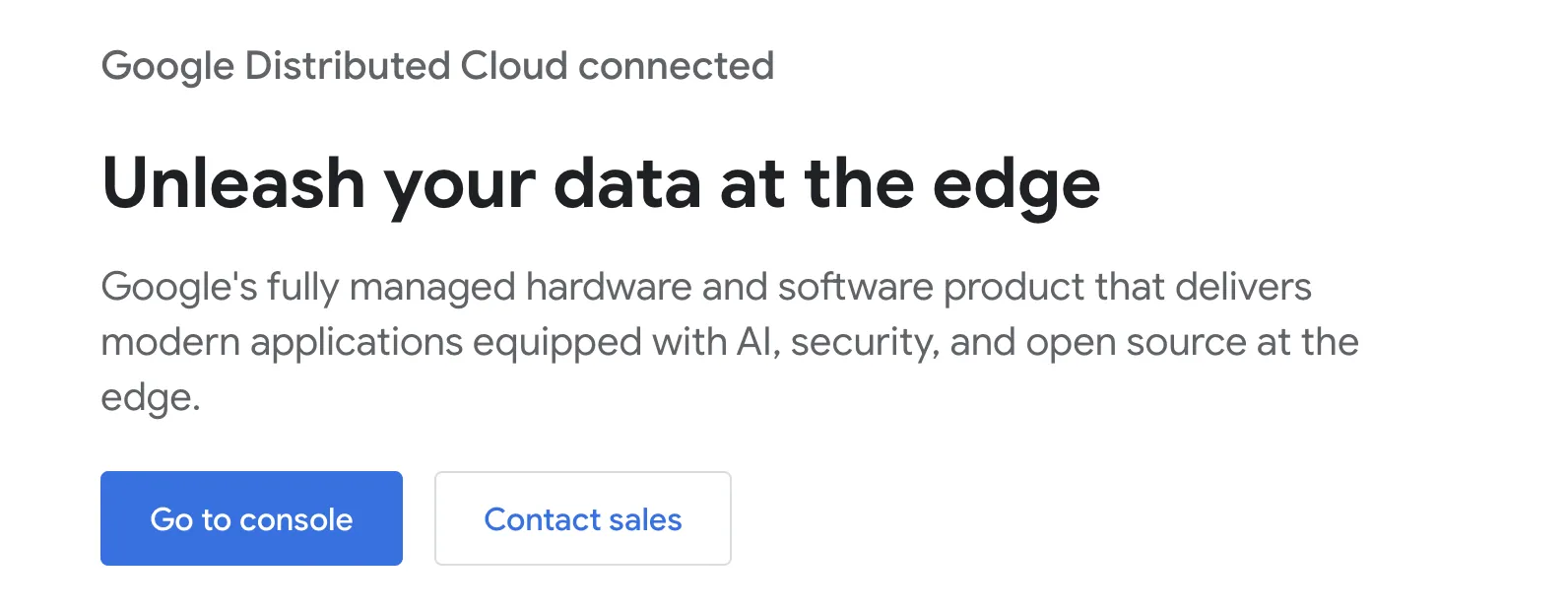Click the word data in the heading
The height and width of the screenshot is (613, 1568).
[626, 184]
